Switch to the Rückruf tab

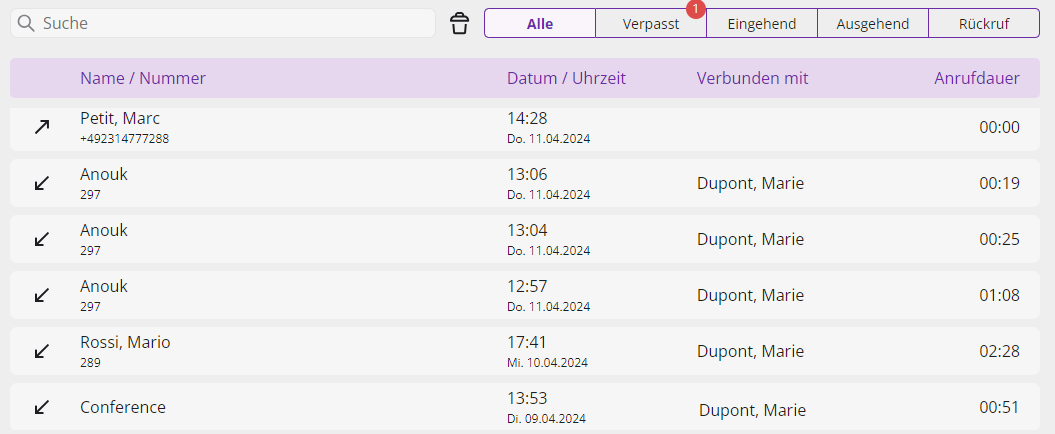[984, 24]
